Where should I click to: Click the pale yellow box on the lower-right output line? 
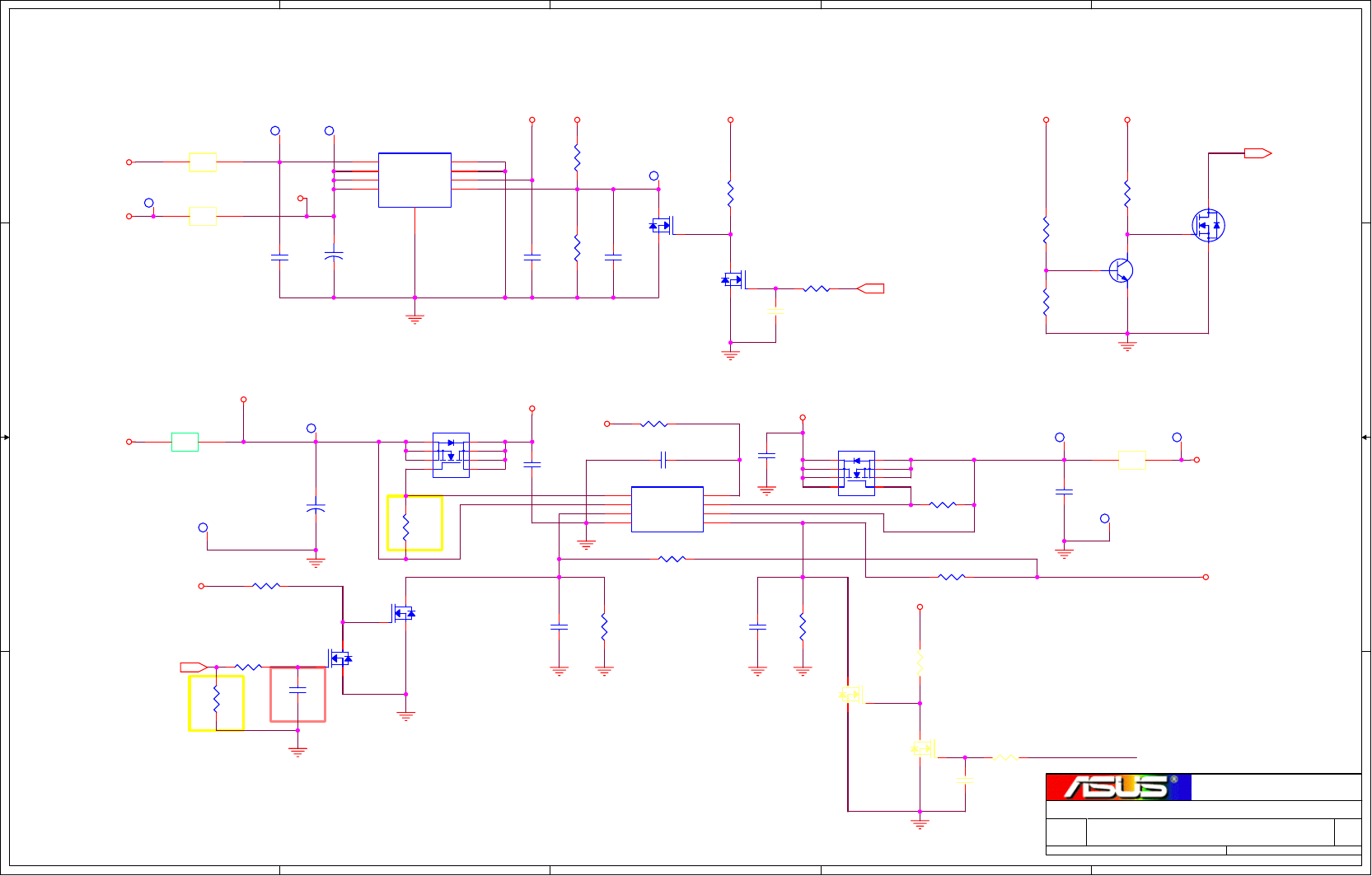pos(1132,460)
